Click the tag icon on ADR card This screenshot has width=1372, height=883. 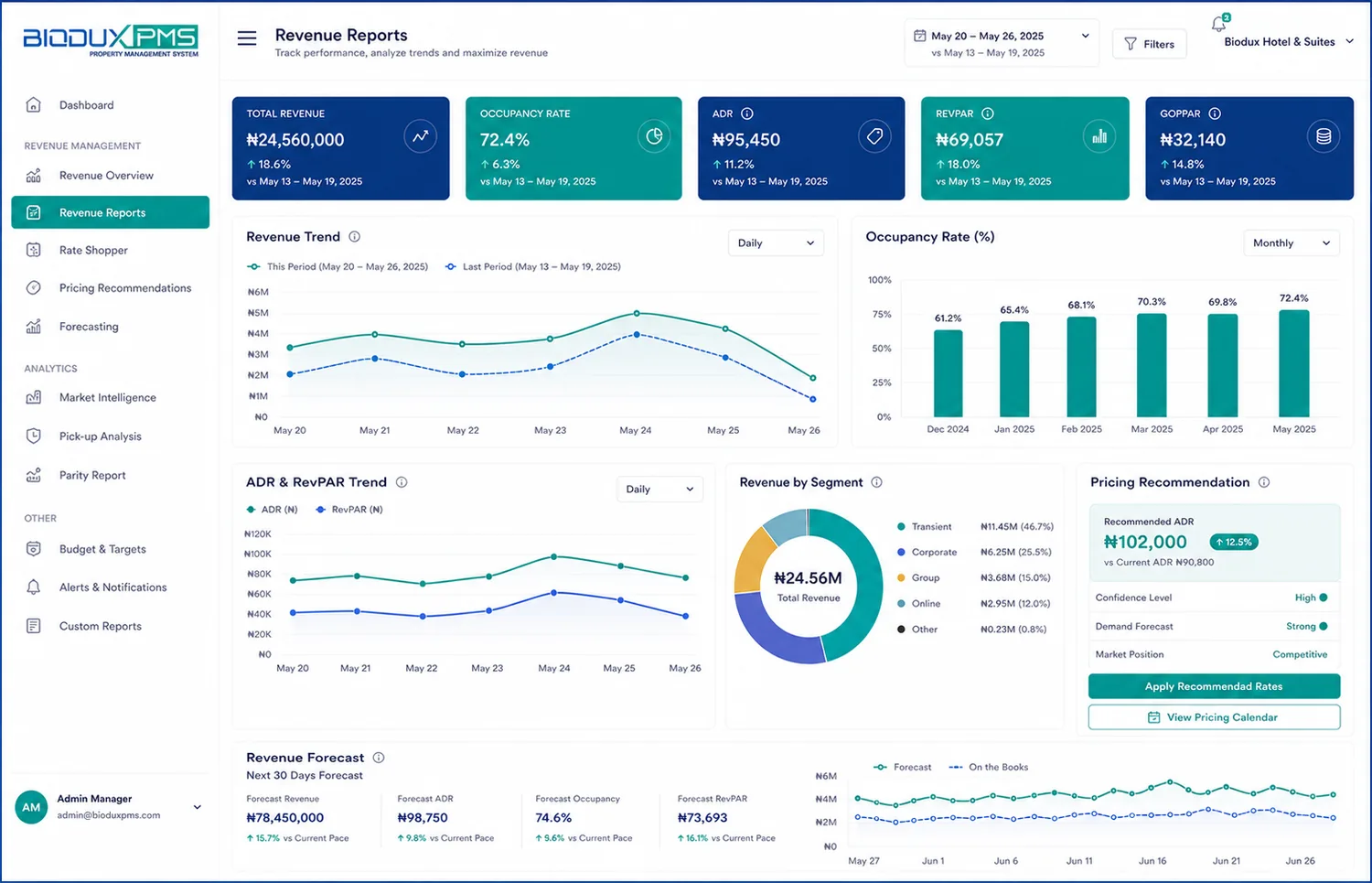874,136
